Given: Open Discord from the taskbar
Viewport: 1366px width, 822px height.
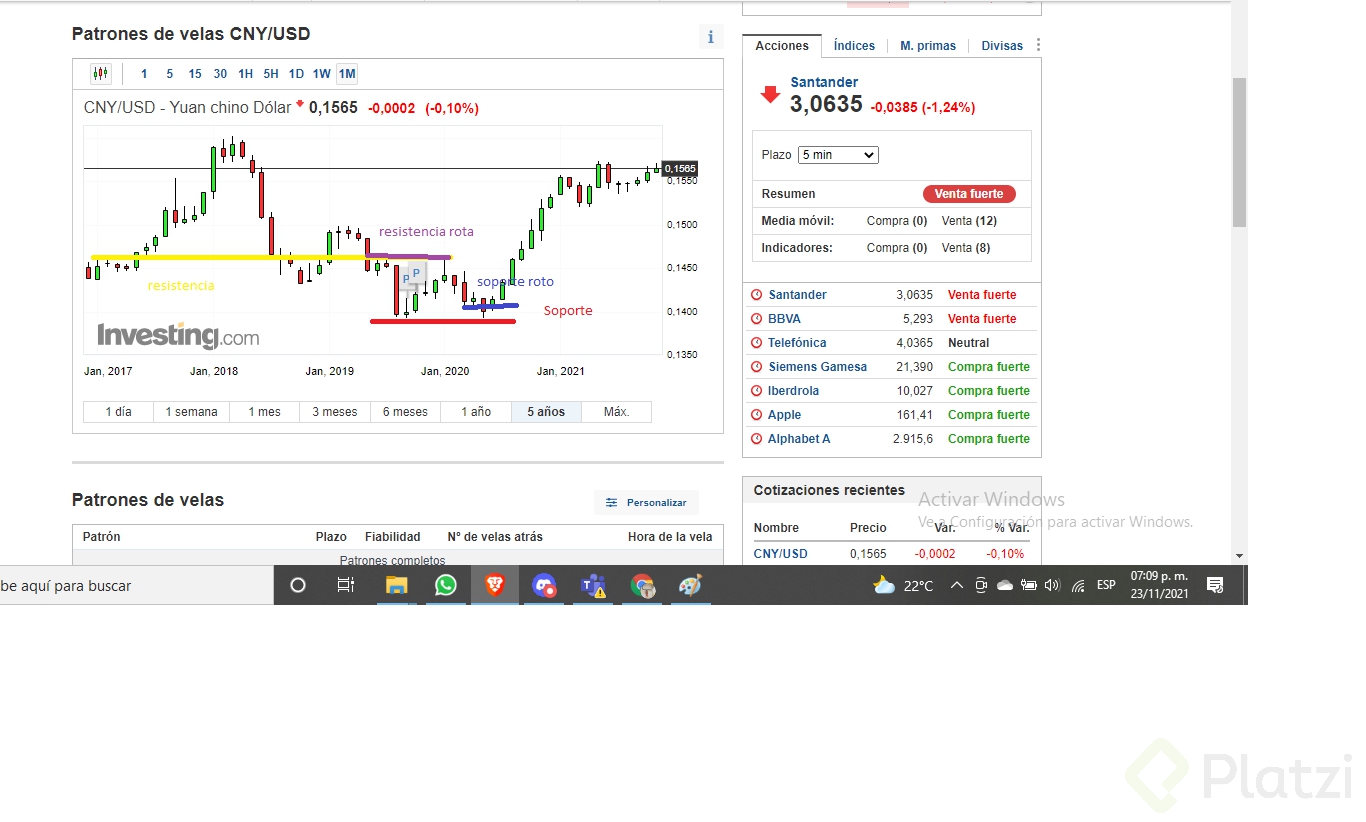Looking at the screenshot, I should (544, 586).
